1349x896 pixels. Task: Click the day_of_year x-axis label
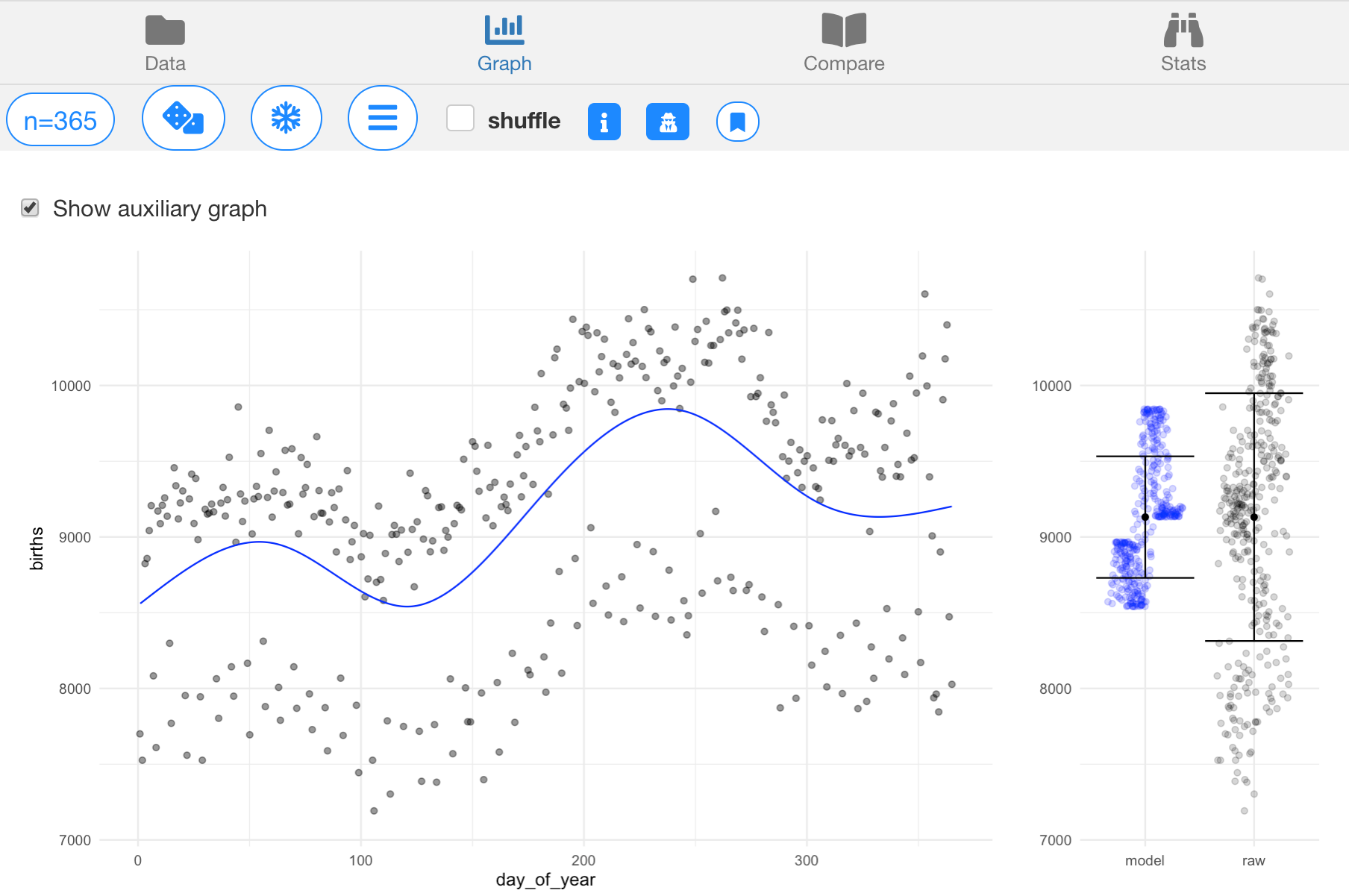[x=545, y=880]
